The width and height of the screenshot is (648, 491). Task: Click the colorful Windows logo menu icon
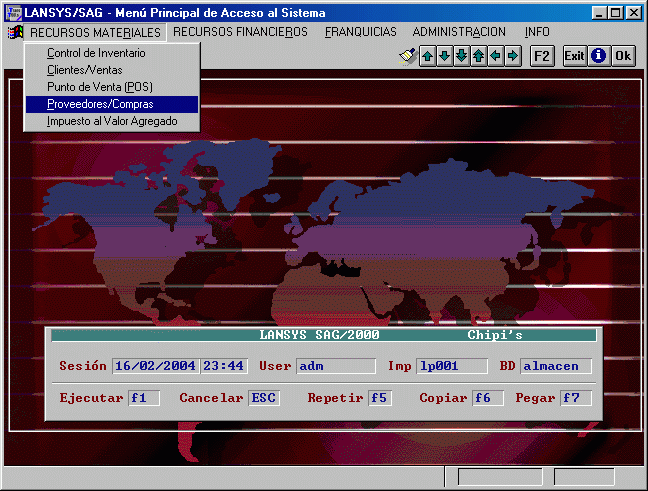point(15,32)
